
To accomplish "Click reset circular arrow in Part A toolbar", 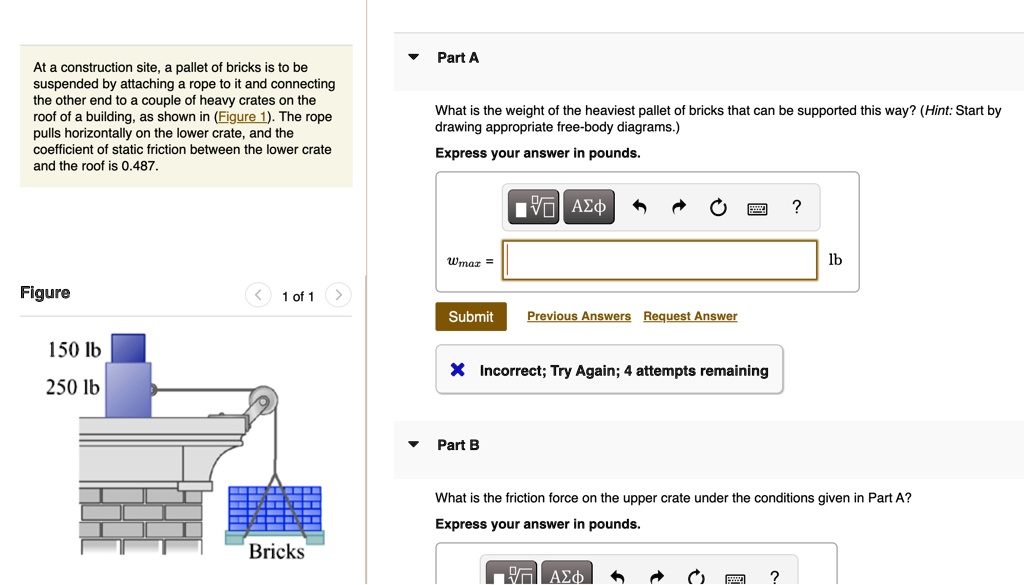I will coord(718,208).
